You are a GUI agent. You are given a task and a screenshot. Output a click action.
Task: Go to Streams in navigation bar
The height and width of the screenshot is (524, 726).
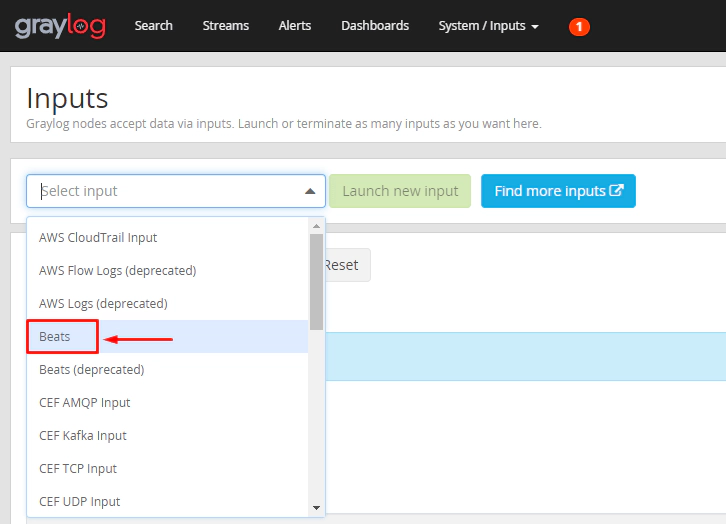[x=226, y=26]
